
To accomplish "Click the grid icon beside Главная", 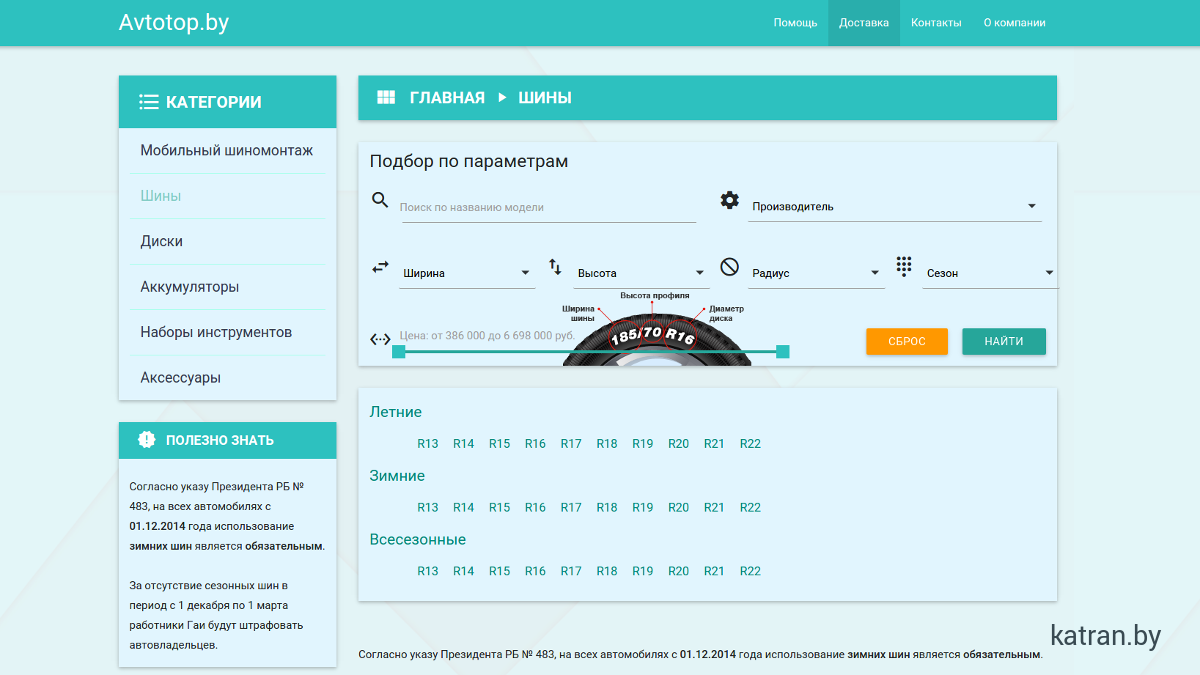I will [x=386, y=98].
